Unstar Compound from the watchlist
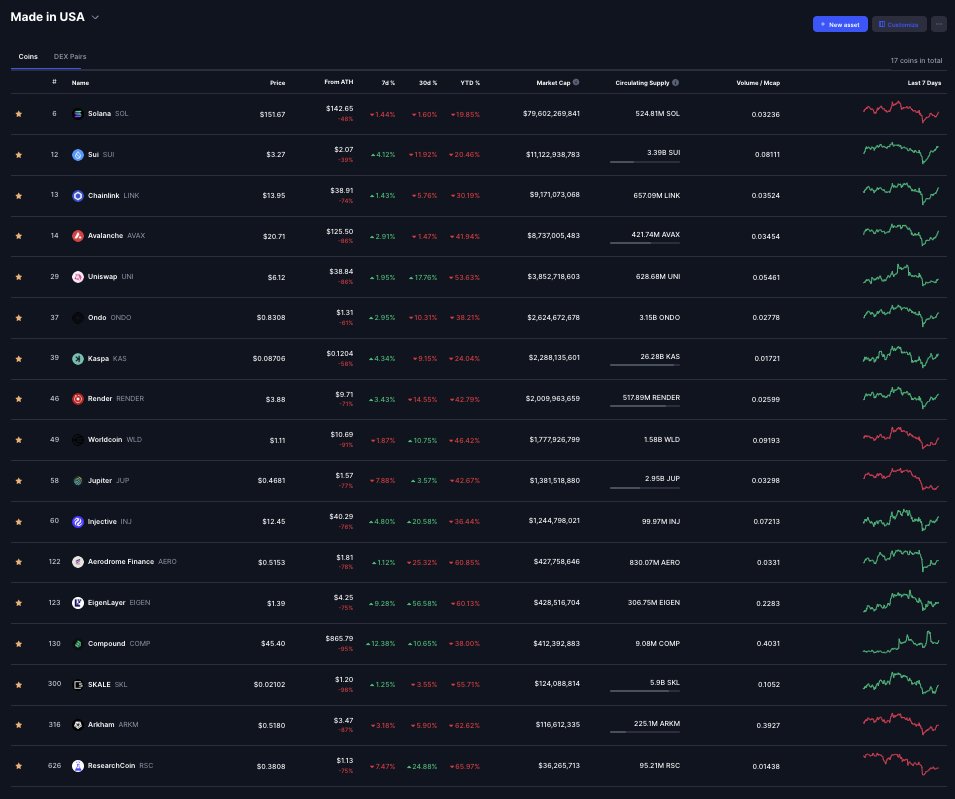 pyautogui.click(x=19, y=644)
